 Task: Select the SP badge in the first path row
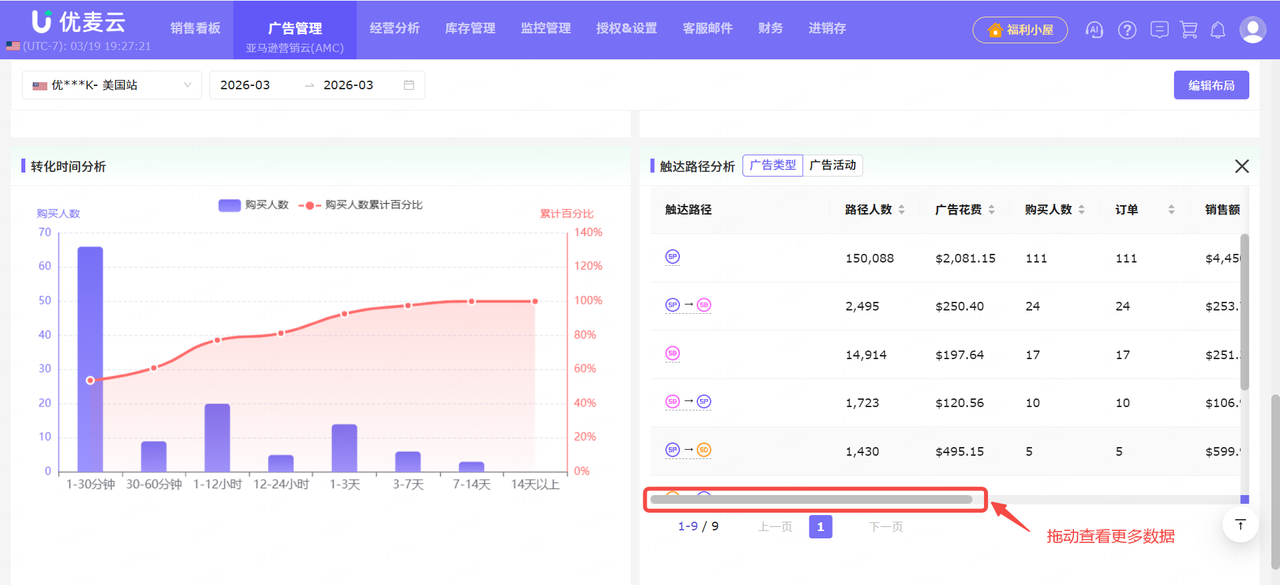[672, 257]
